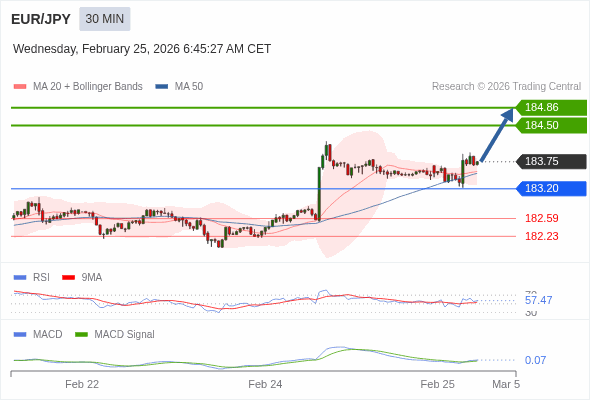
Task: Click the 182.59 support price label
Action: (542, 218)
